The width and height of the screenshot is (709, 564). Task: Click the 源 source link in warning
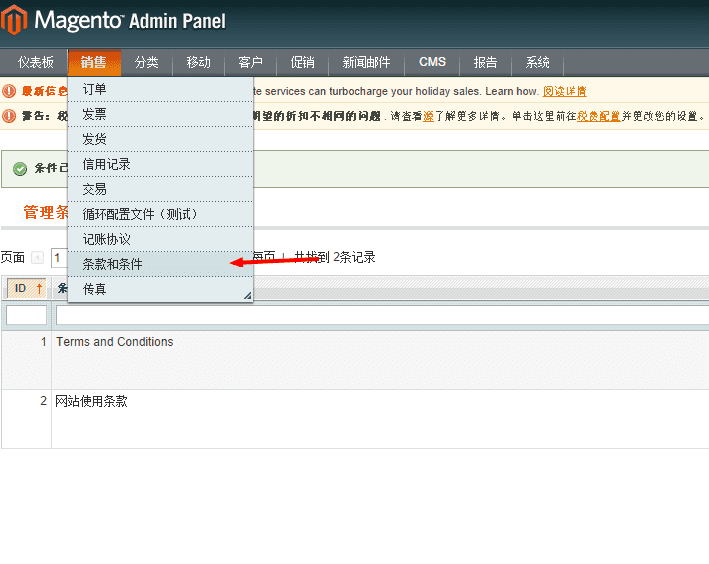[x=428, y=116]
